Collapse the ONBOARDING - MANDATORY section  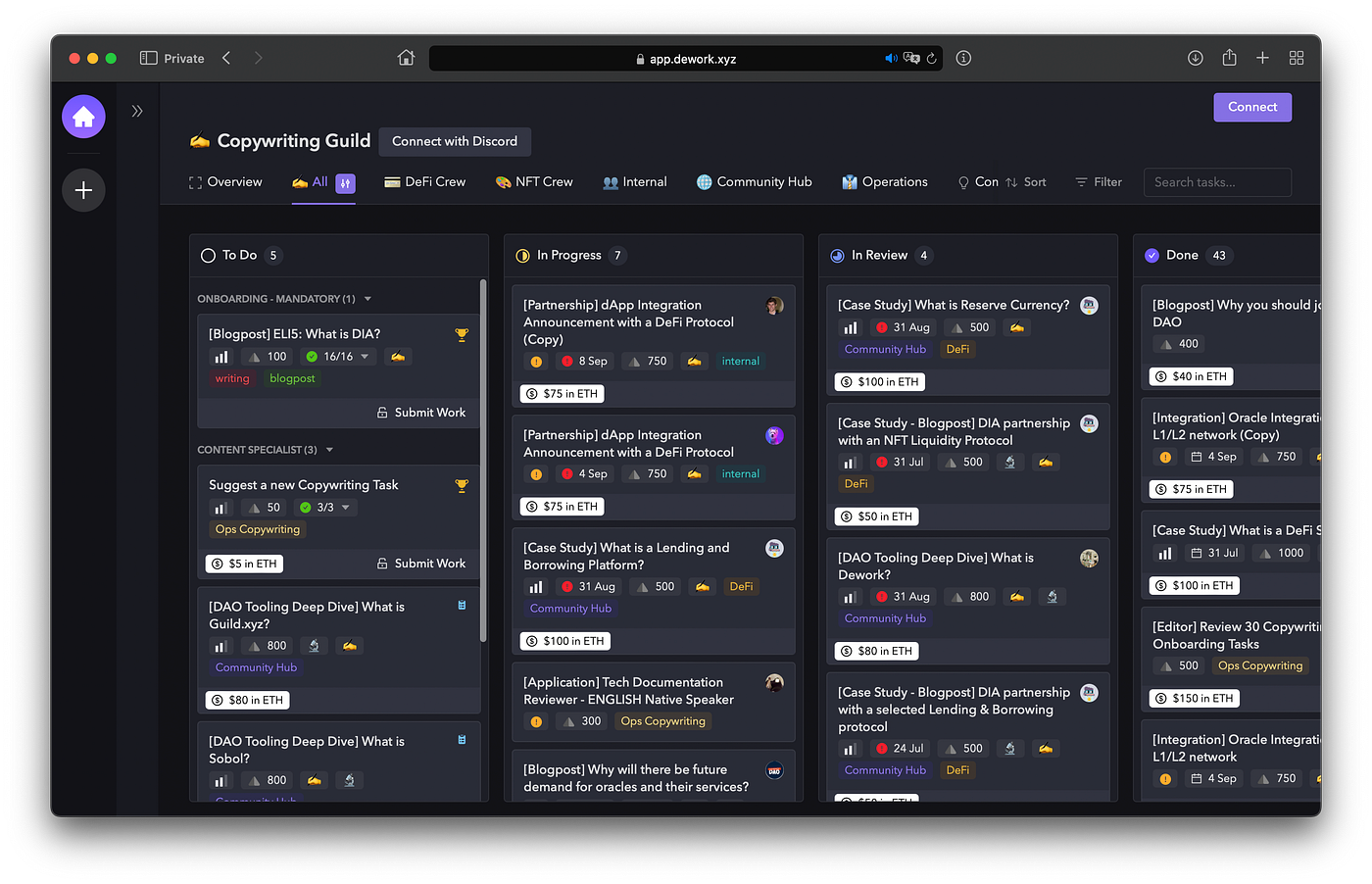(367, 299)
